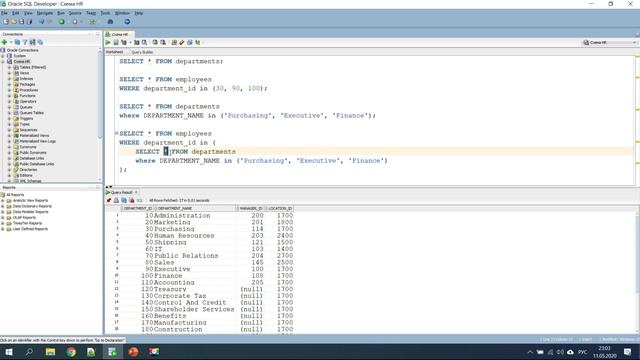This screenshot has width=640, height=360.
Task: Click the Undo toolbar icon
Action: pos(42,22)
